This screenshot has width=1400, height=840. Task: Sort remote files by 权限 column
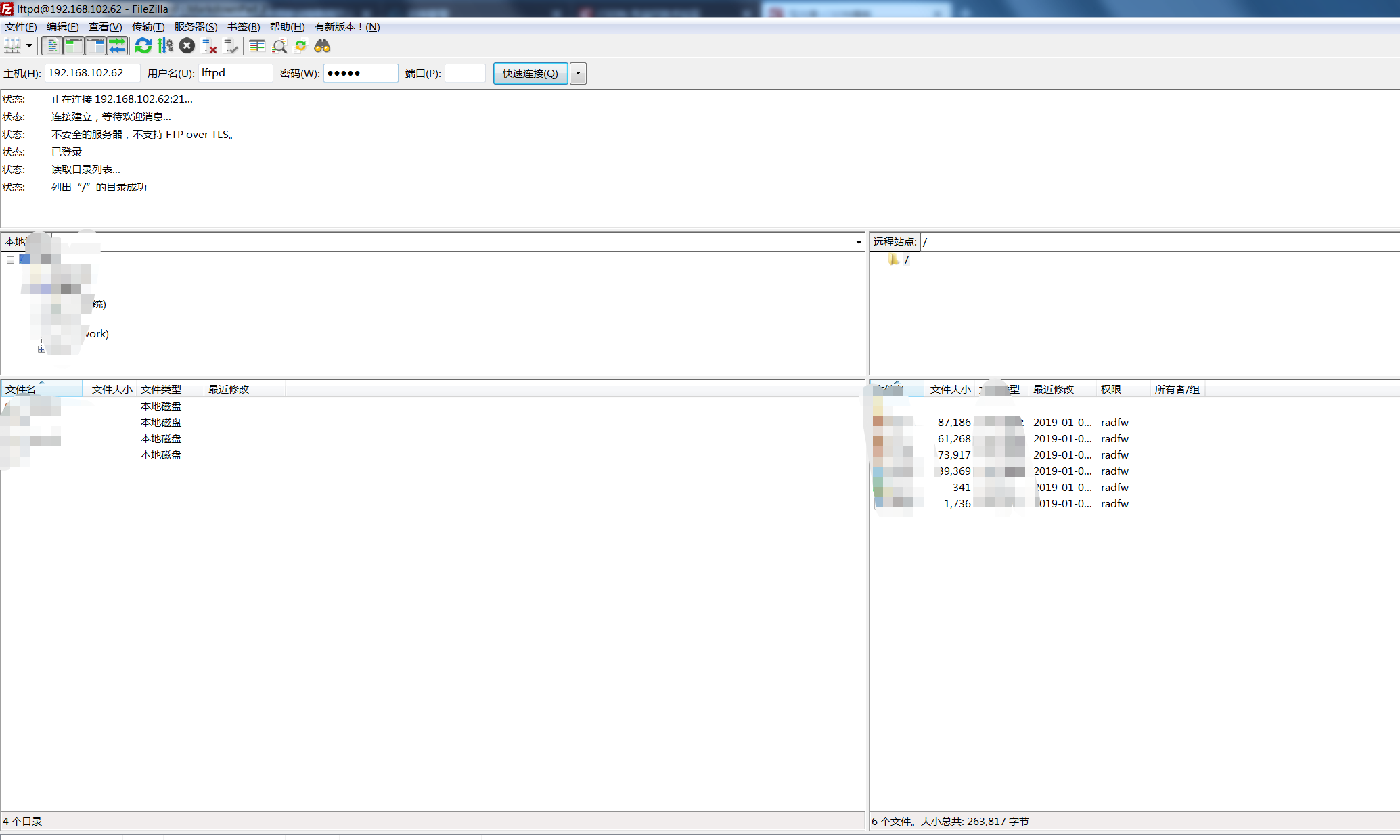point(1123,389)
